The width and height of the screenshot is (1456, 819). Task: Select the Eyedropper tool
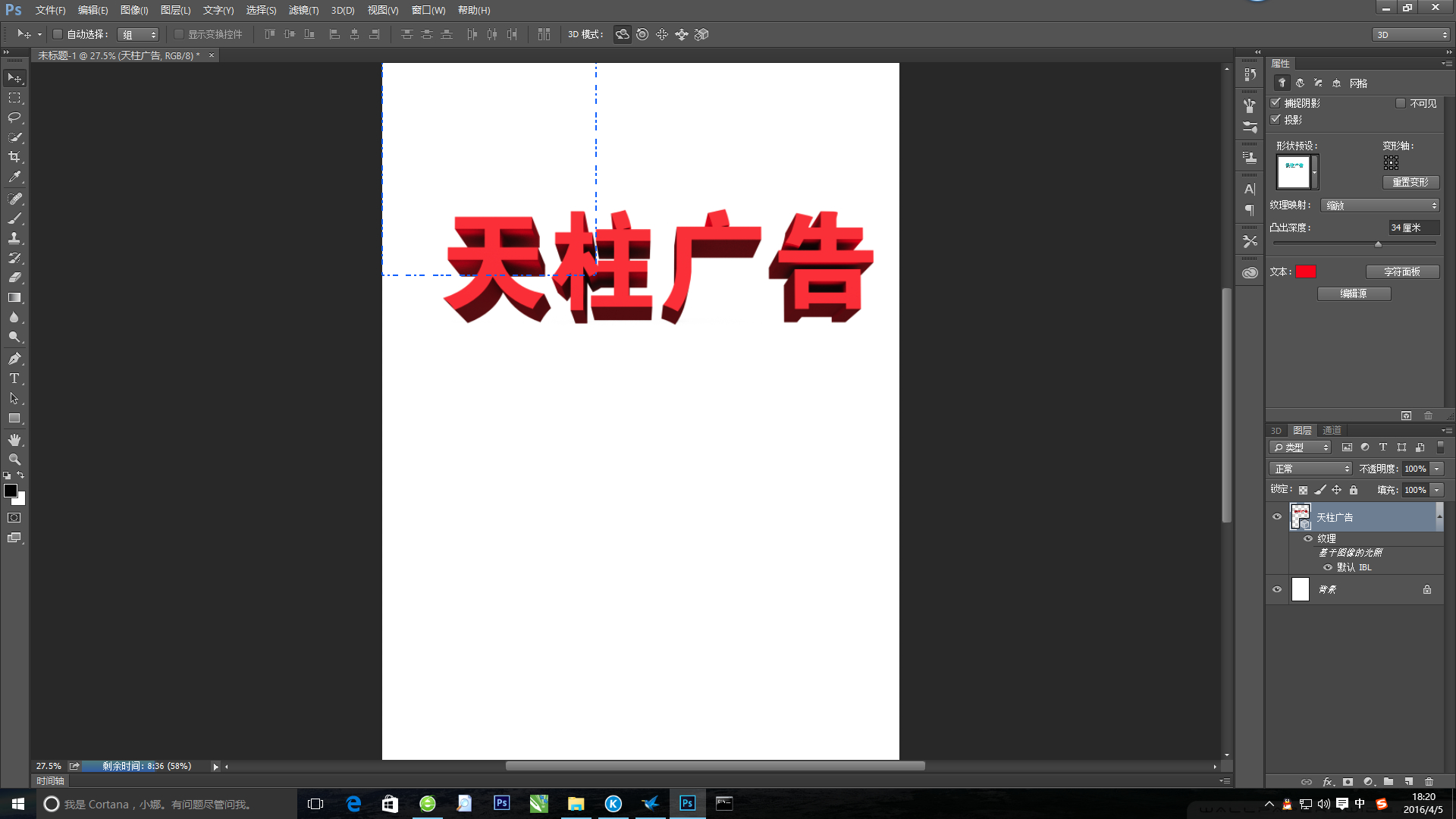tap(14, 177)
